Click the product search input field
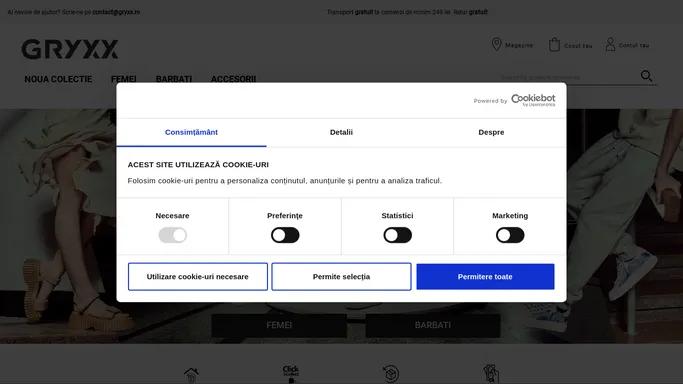Image resolution: width=683 pixels, height=384 pixels. (x=568, y=77)
